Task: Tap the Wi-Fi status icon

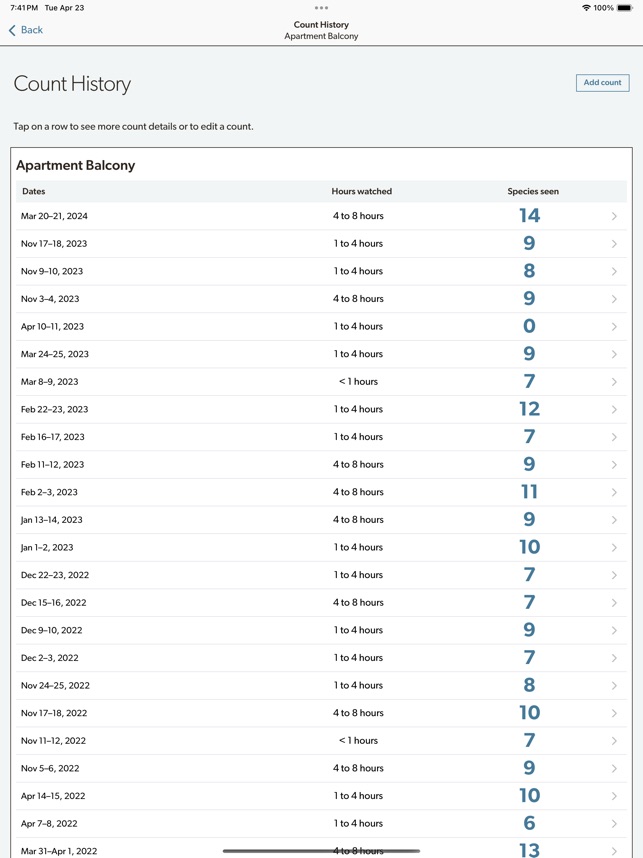Action: (x=586, y=8)
